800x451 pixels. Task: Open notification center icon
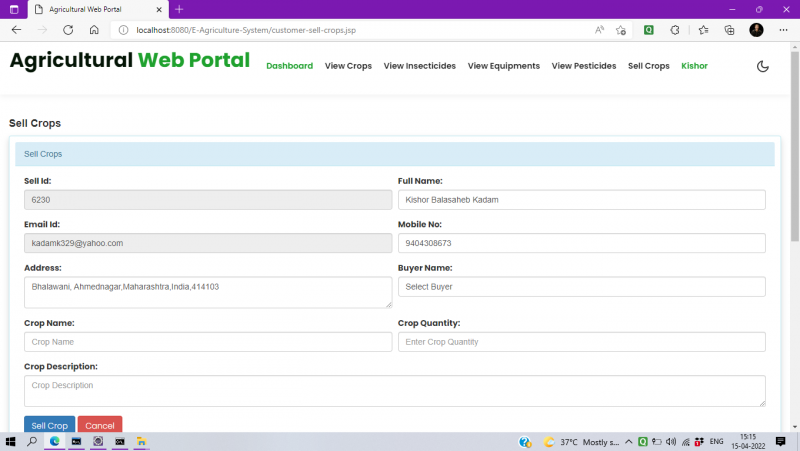[x=780, y=442]
